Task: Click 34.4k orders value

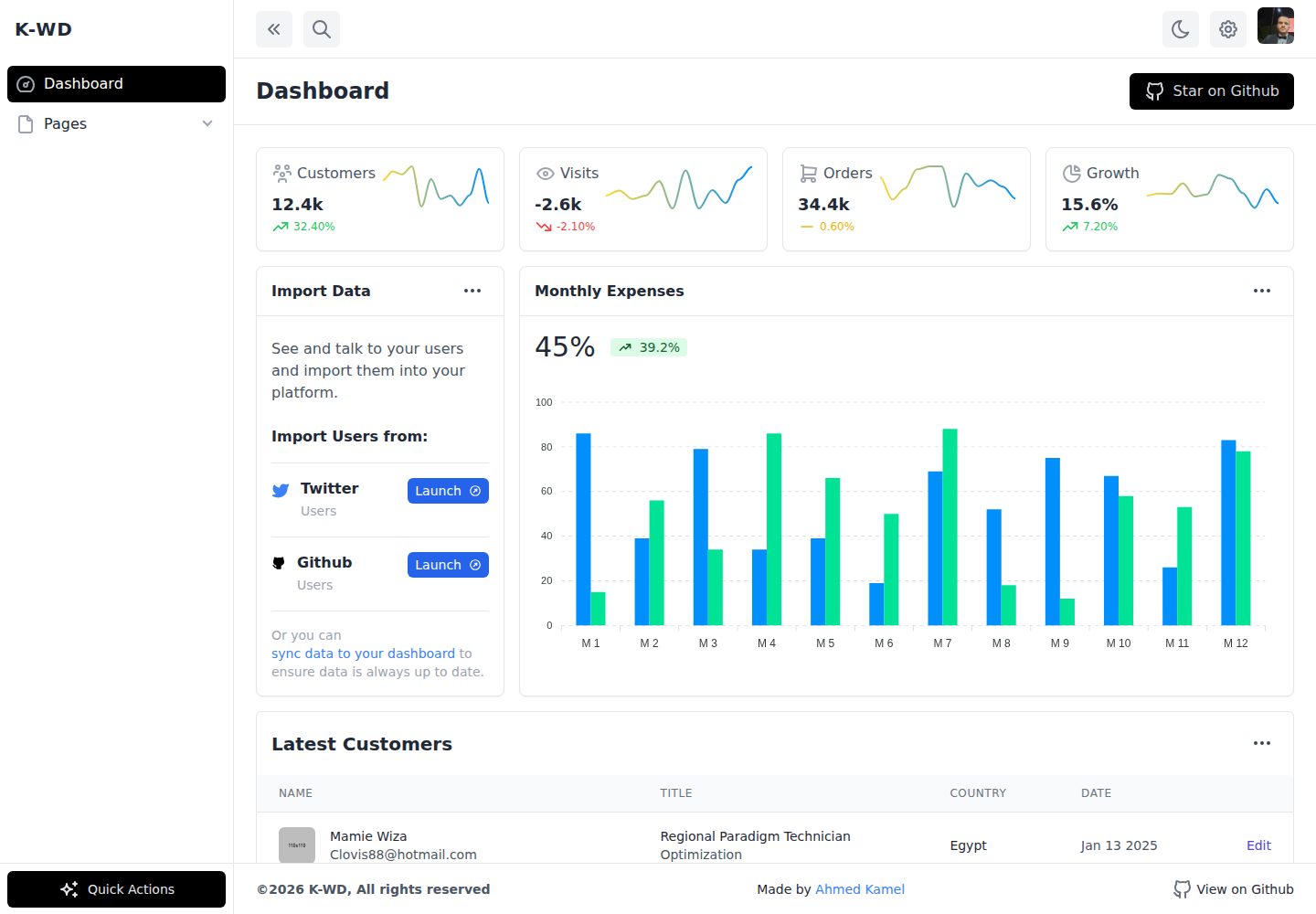Action: pyautogui.click(x=823, y=205)
